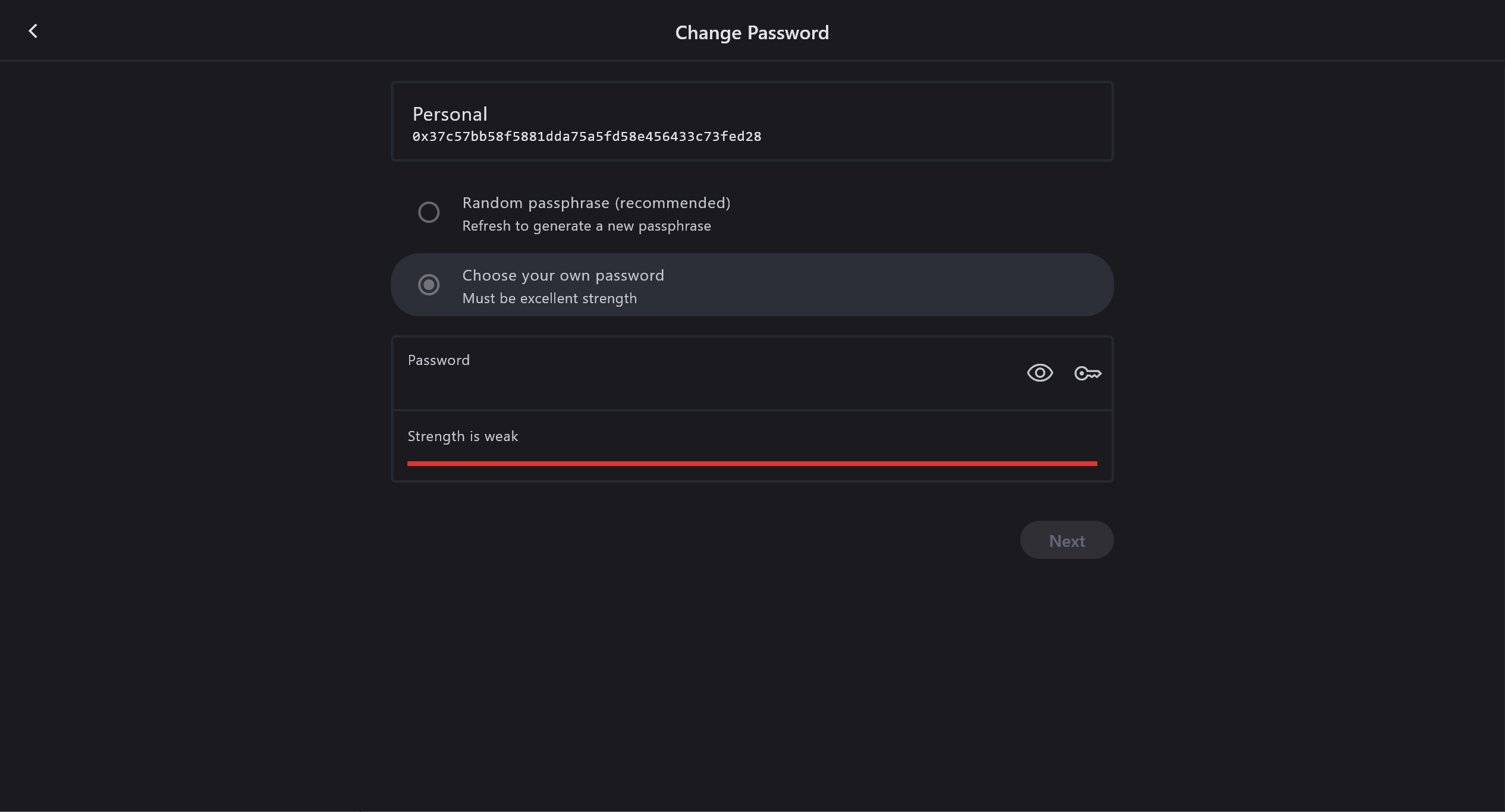Click the Personal account name
The height and width of the screenshot is (812, 1505).
pyautogui.click(x=450, y=114)
